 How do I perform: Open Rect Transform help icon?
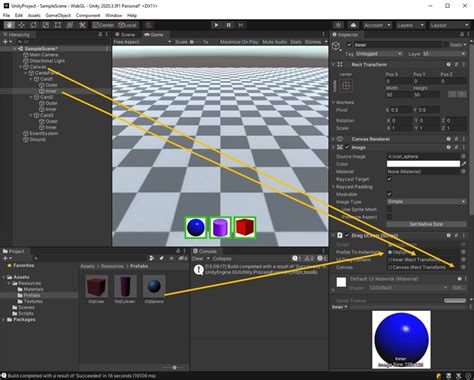[449, 64]
